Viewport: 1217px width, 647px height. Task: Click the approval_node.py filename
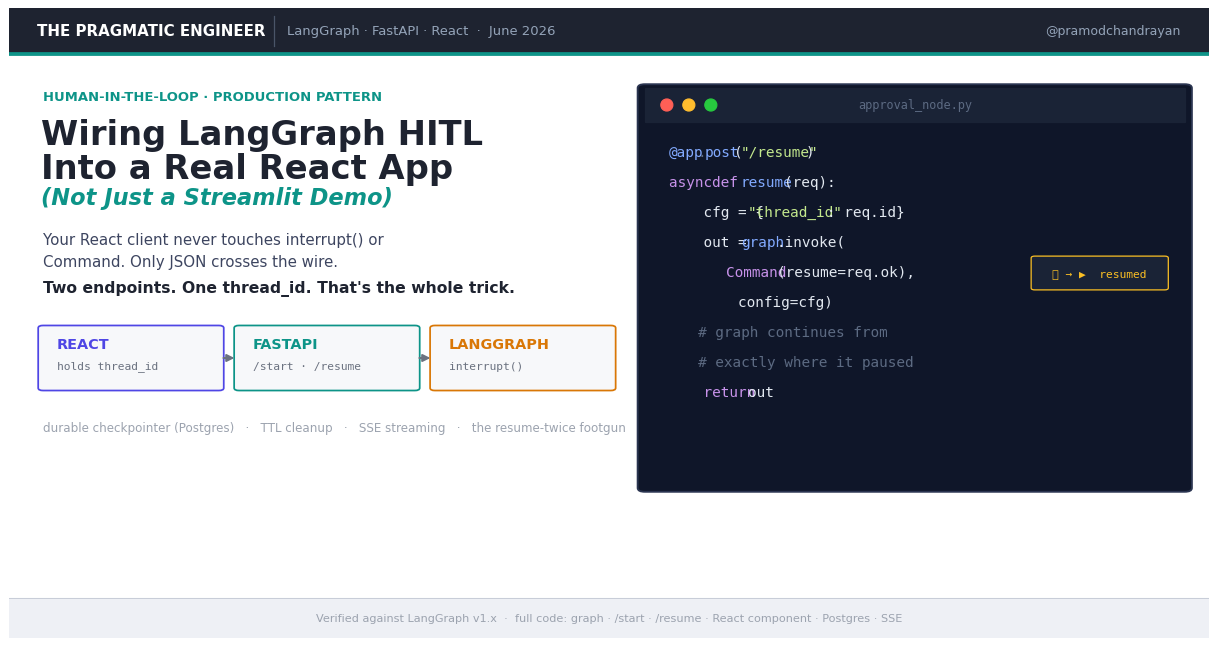coord(915,105)
